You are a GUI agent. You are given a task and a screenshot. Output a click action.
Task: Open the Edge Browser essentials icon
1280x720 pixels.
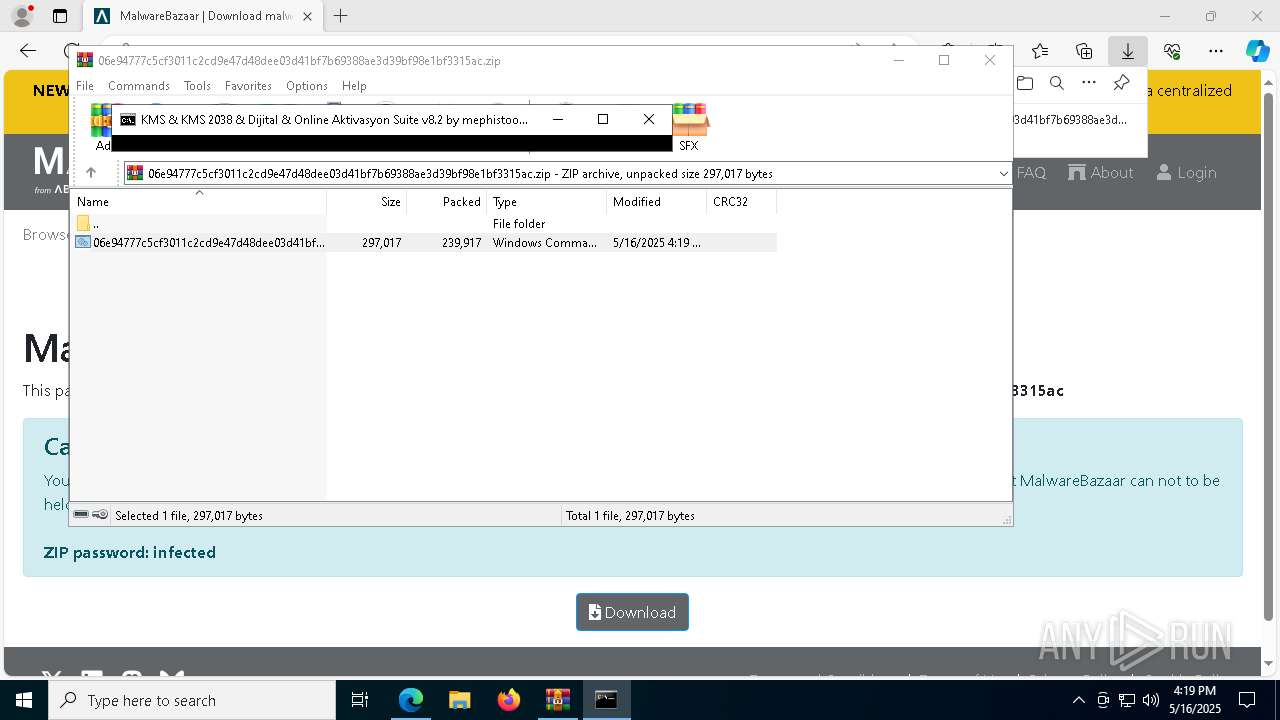point(1172,51)
